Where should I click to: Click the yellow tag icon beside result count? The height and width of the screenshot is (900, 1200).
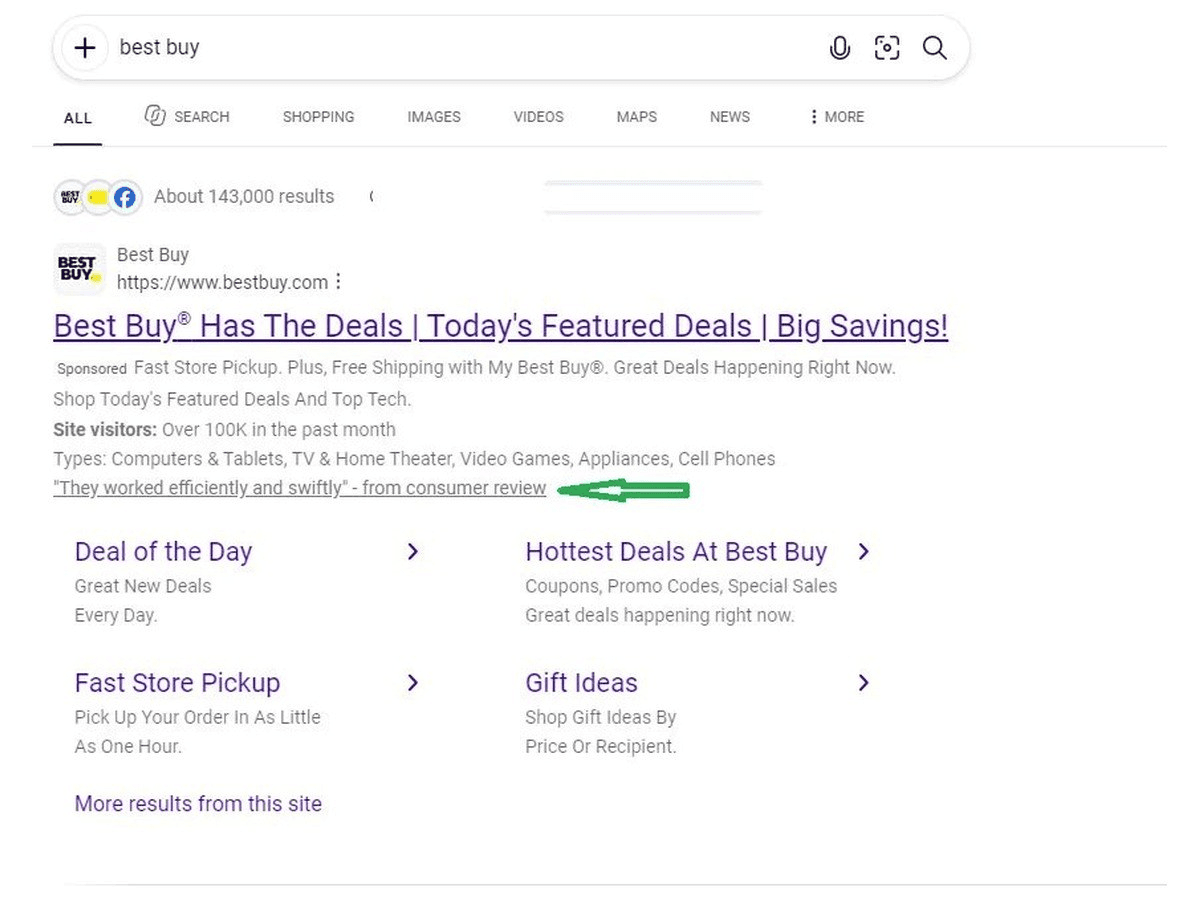click(x=97, y=197)
